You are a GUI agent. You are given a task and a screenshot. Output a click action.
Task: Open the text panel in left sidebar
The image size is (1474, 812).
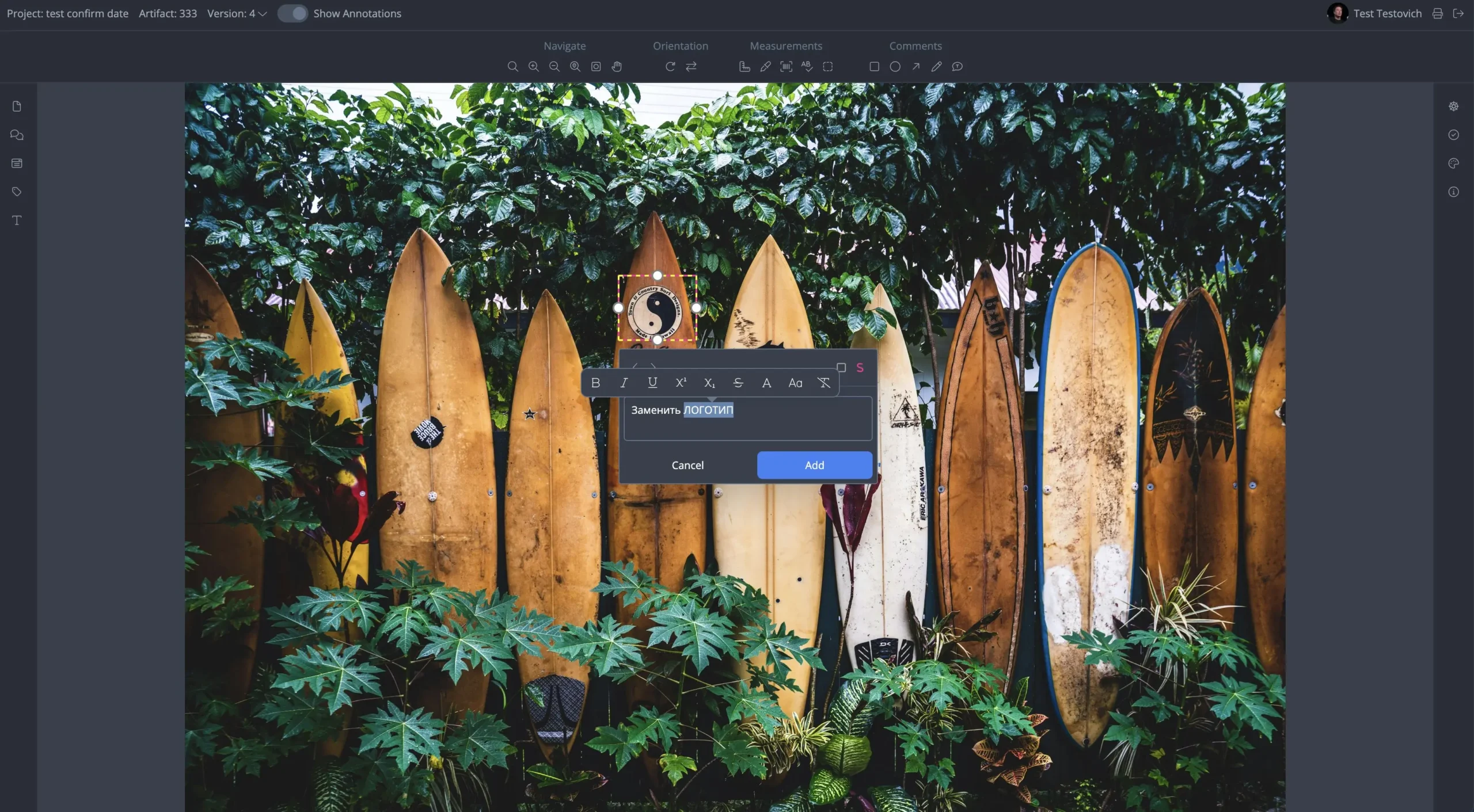[x=17, y=220]
